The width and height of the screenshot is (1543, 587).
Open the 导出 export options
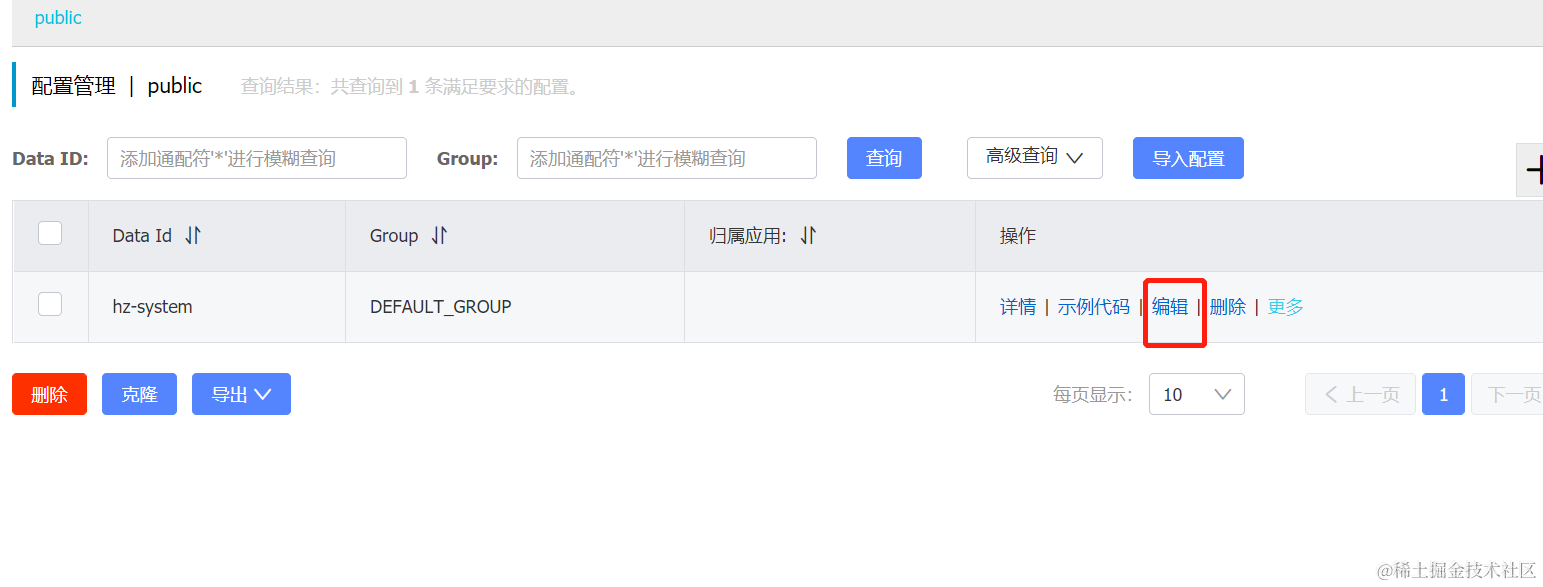[x=241, y=393]
